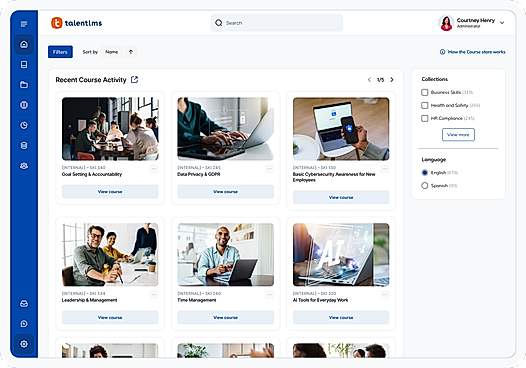The width and height of the screenshot is (526, 368).
Task: Open the users group sidebar icon
Action: pos(24,166)
